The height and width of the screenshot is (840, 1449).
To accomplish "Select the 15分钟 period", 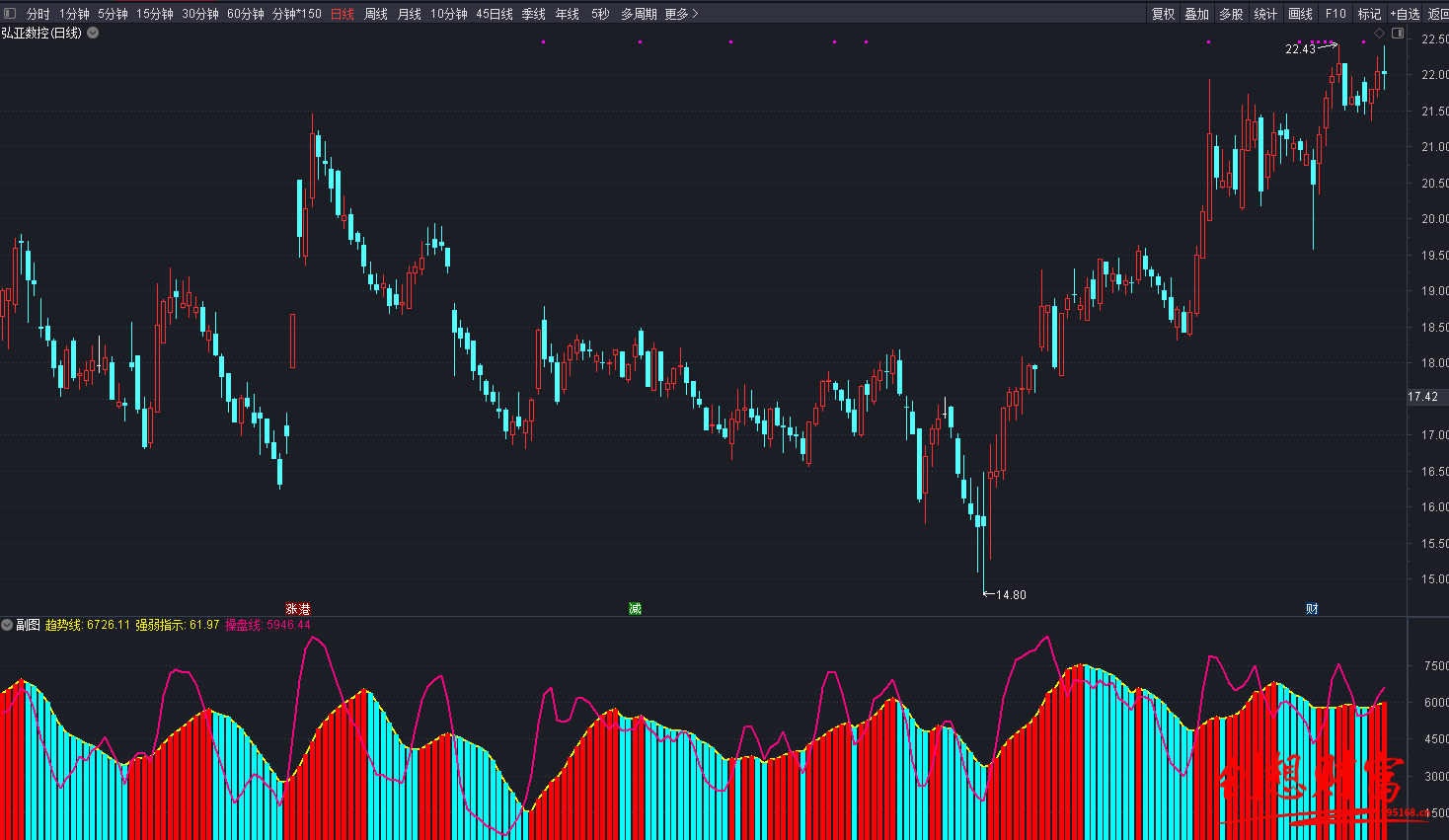I will coord(155,14).
